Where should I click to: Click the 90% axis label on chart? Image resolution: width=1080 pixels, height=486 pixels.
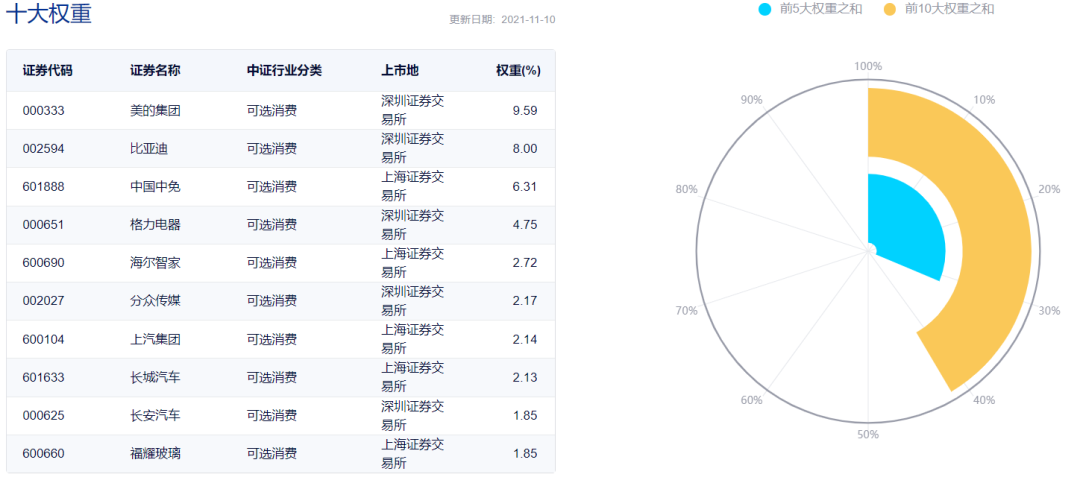pyautogui.click(x=751, y=99)
